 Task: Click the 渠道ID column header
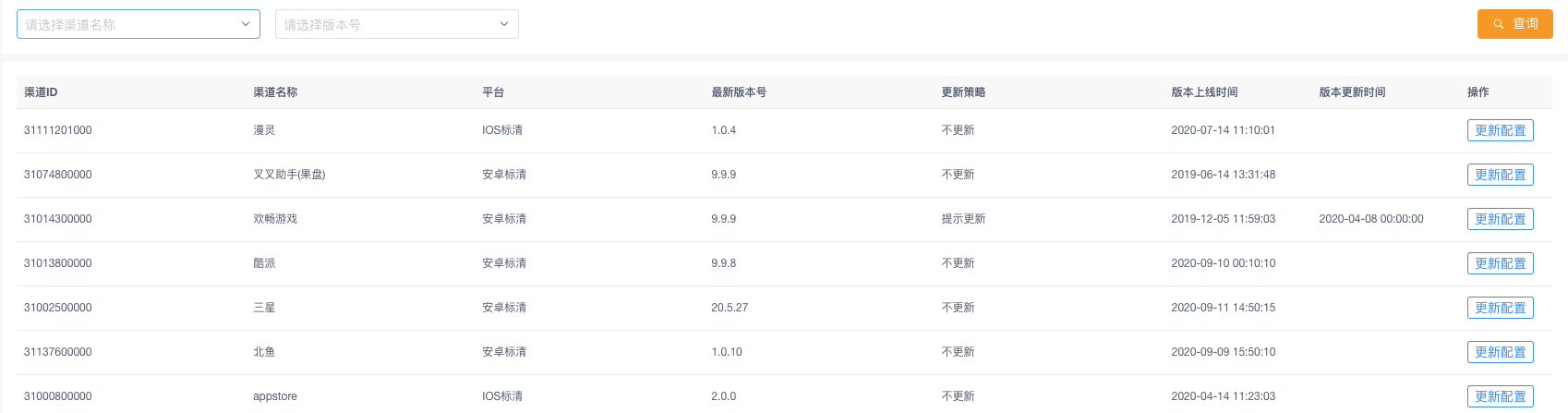click(41, 92)
